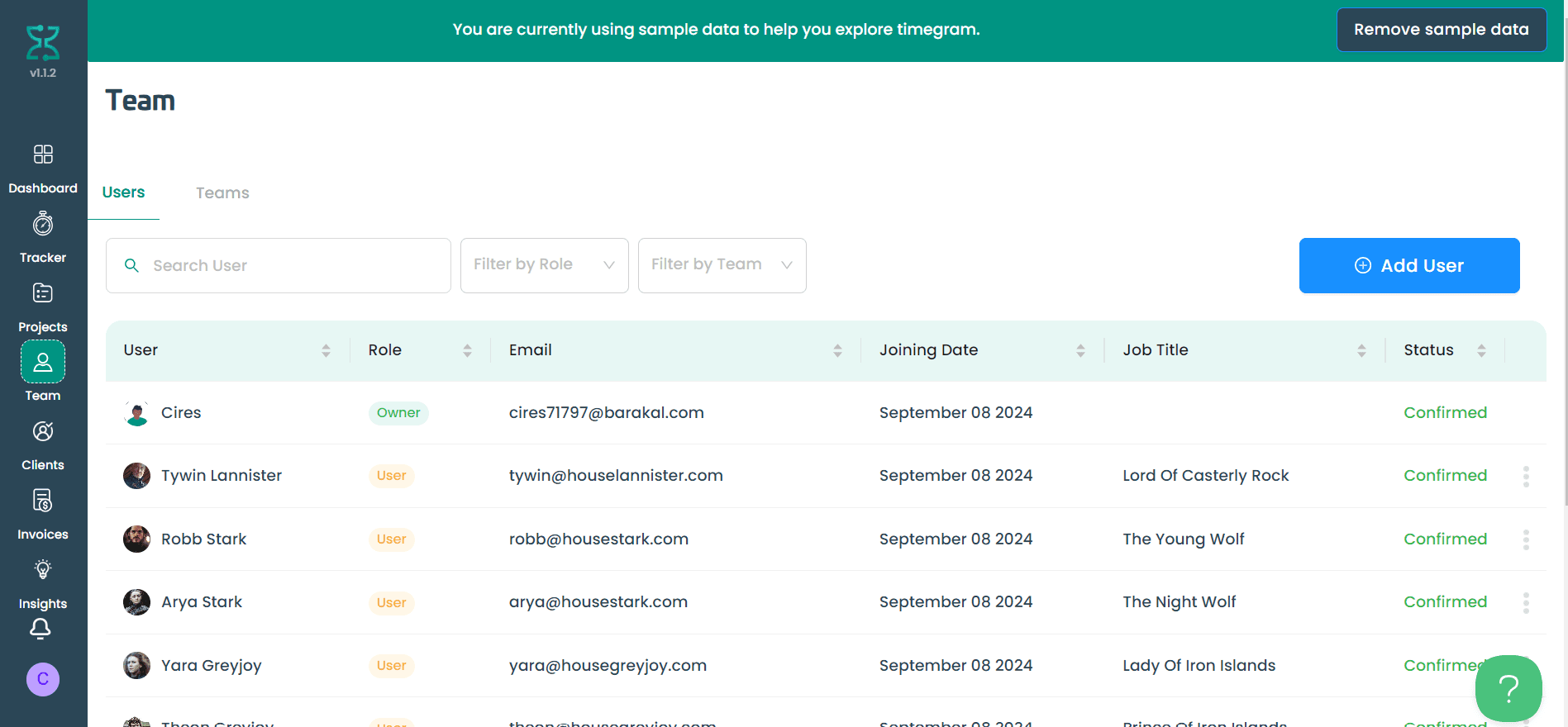The height and width of the screenshot is (727, 1568).
Task: Select the Team sidebar icon
Action: [x=43, y=362]
